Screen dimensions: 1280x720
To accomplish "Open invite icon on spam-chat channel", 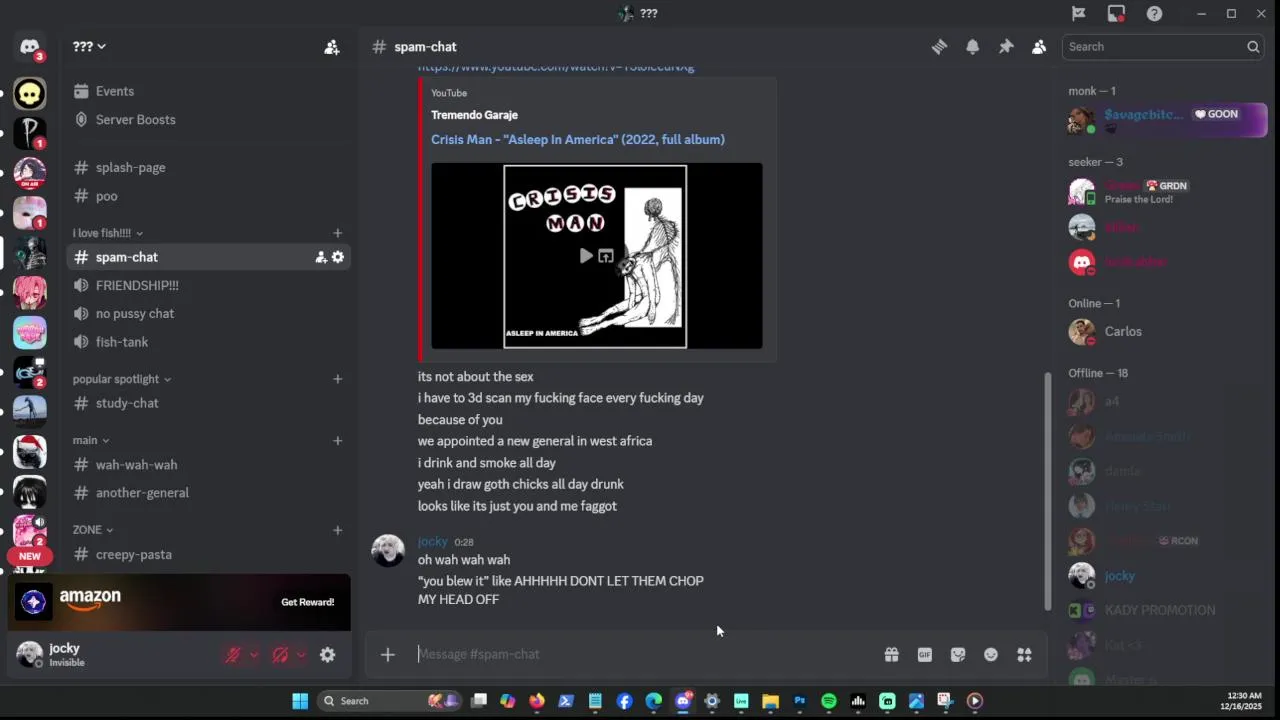I will pos(321,257).
